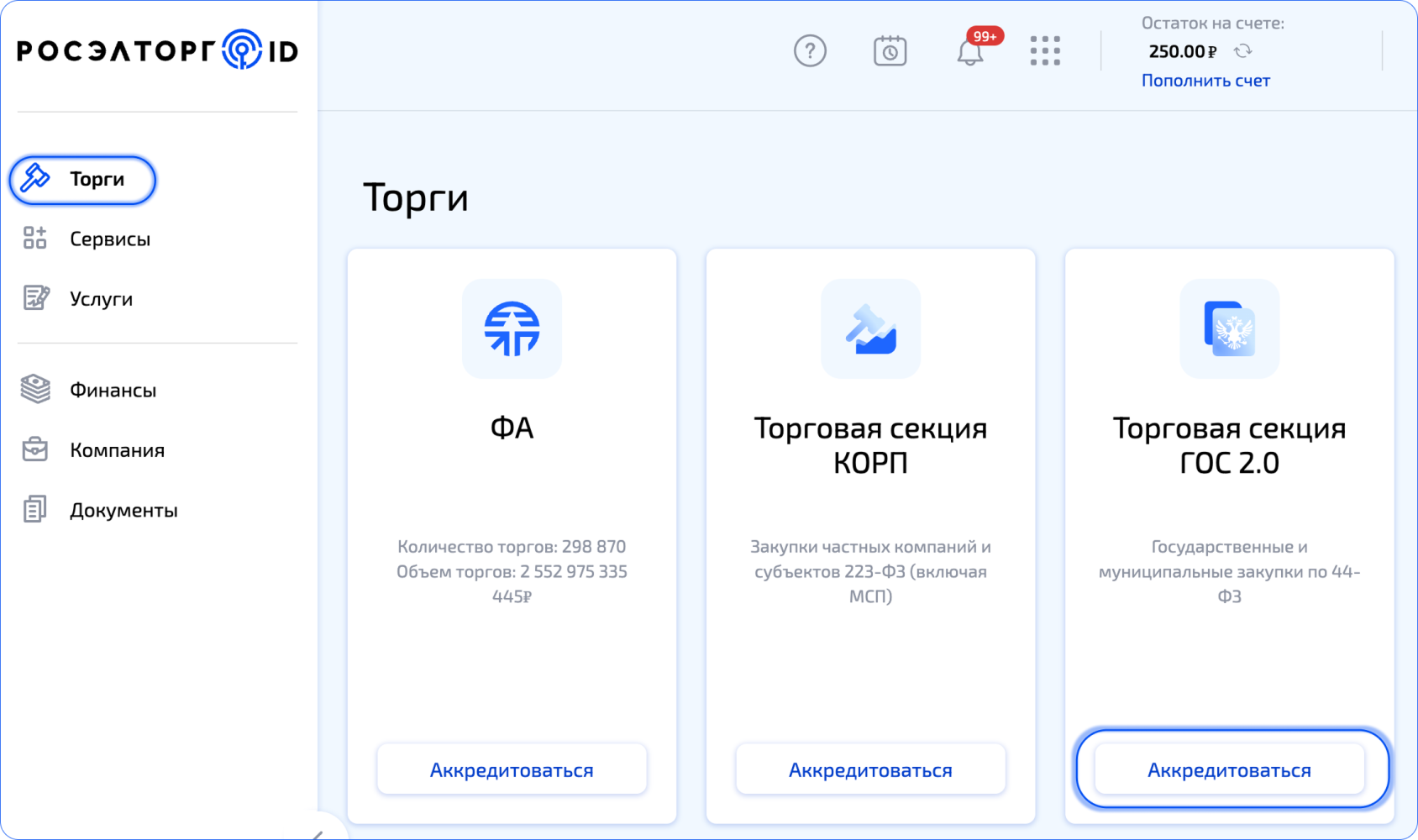The image size is (1418, 840).
Task: Click Аккредитоваться for Торговая секция КОРП
Action: click(870, 769)
